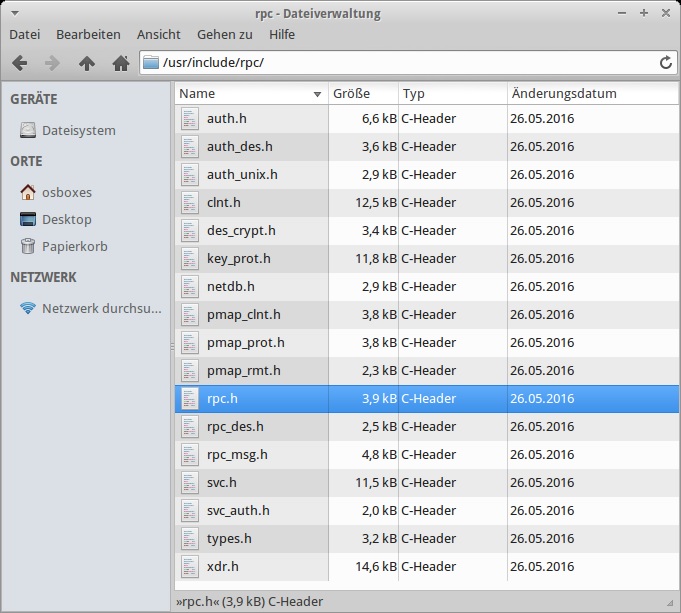Select the file xdr.h
The width and height of the screenshot is (681, 613).
[223, 567]
